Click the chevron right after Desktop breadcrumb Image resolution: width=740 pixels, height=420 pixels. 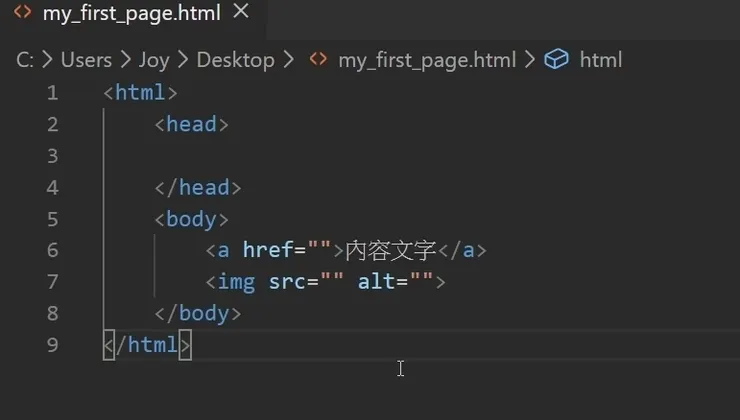pyautogui.click(x=289, y=60)
